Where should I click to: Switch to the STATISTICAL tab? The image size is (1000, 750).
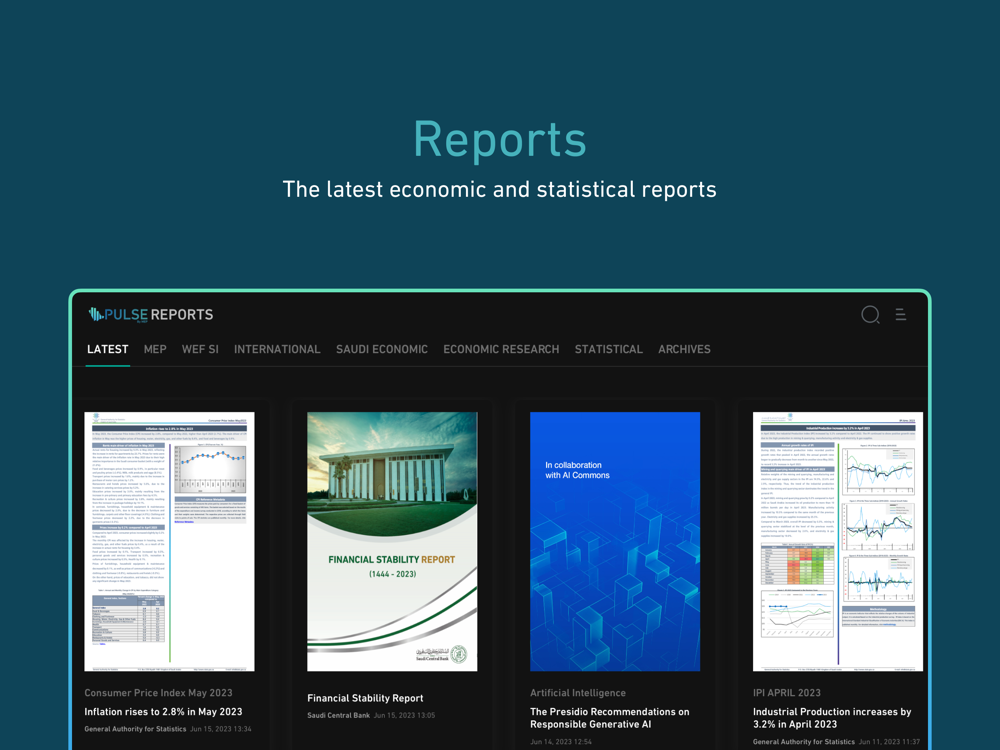[608, 349]
